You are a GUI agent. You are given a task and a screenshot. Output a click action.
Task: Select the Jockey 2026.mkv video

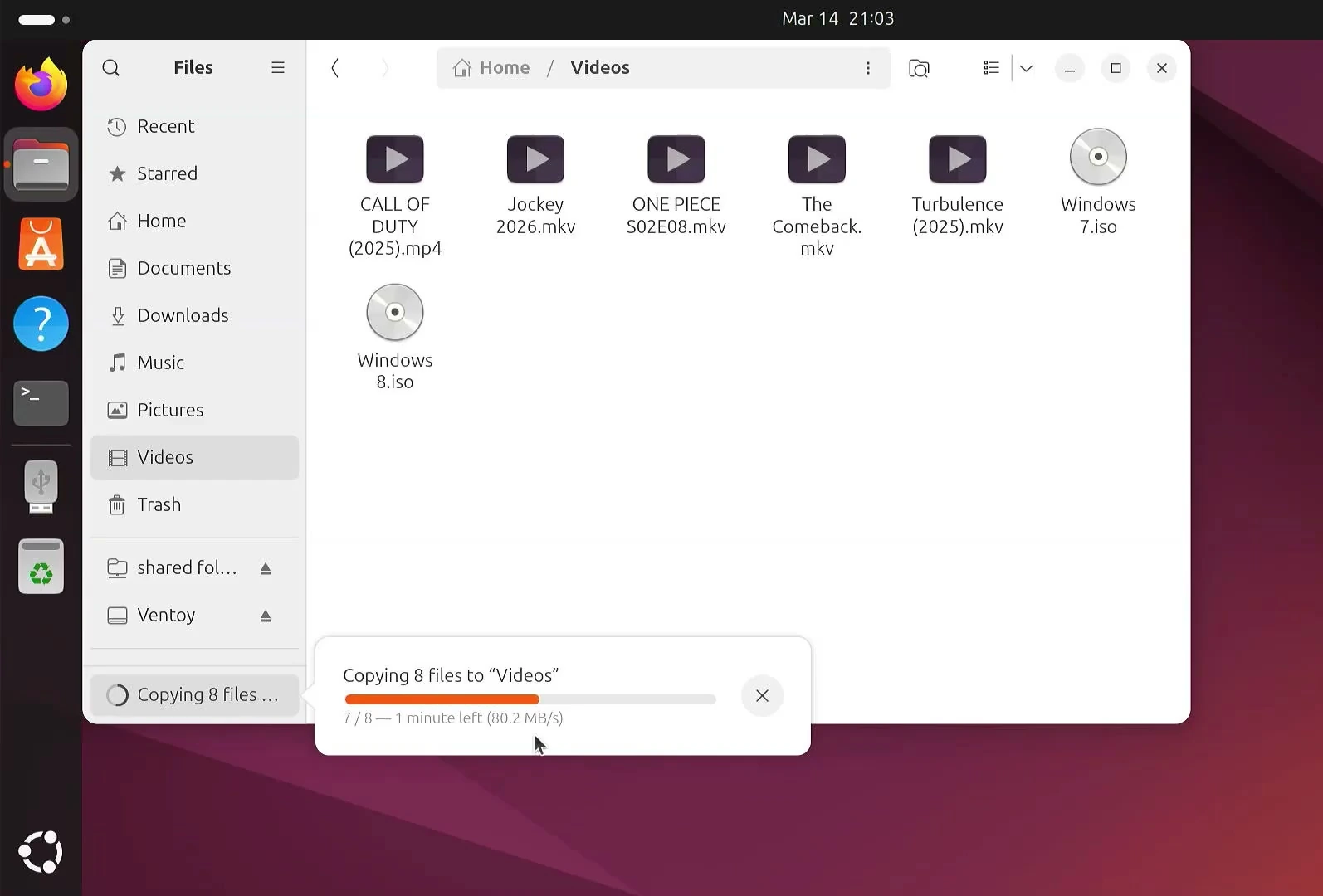(x=535, y=185)
